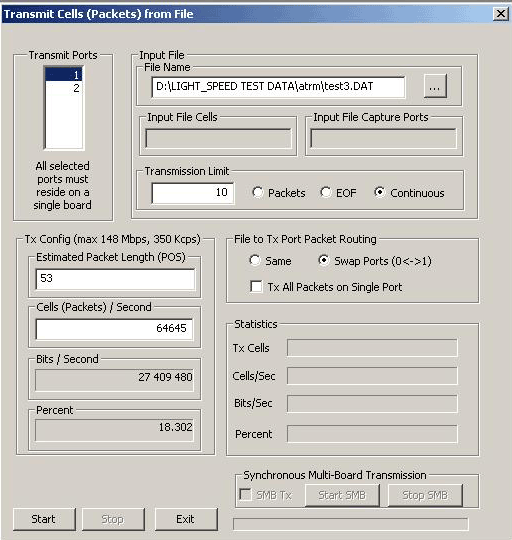Viewport: 512px width, 540px height.
Task: Focus the File Name input field
Action: 278,87
